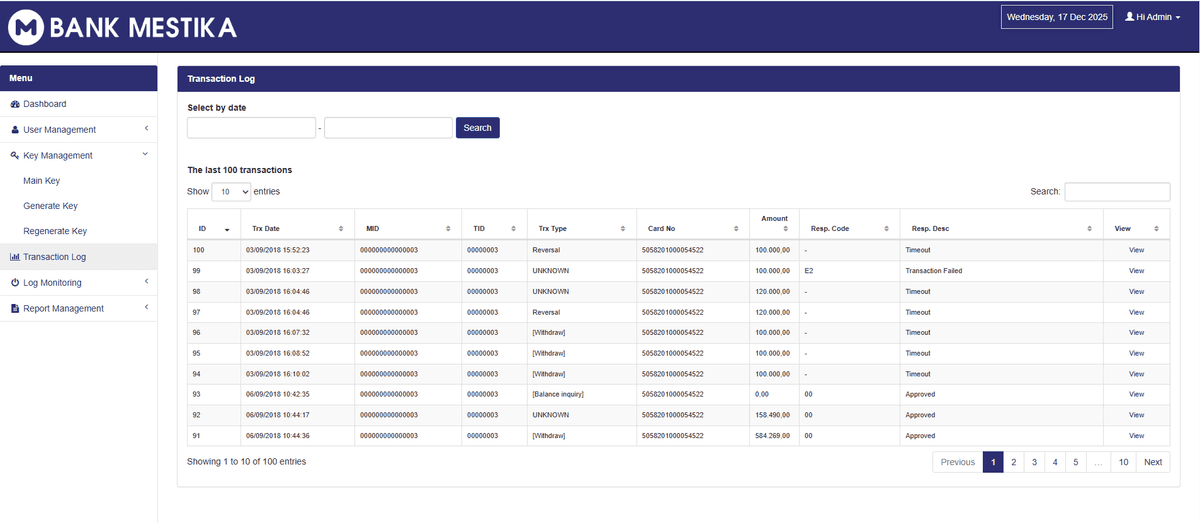
Task: View details of transaction ID 94
Action: 1136,374
